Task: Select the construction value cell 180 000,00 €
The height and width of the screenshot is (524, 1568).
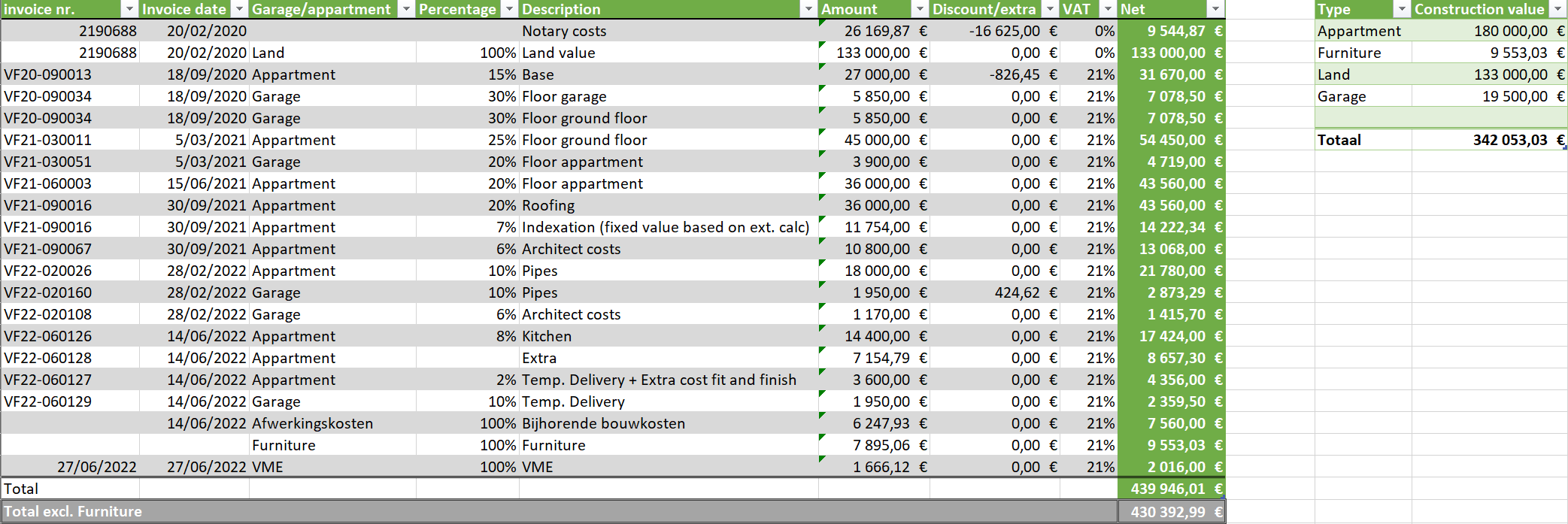Action: pos(1490,31)
